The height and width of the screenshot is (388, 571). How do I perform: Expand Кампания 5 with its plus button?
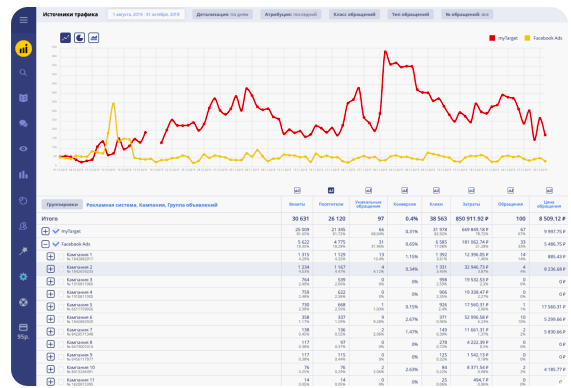click(x=51, y=307)
